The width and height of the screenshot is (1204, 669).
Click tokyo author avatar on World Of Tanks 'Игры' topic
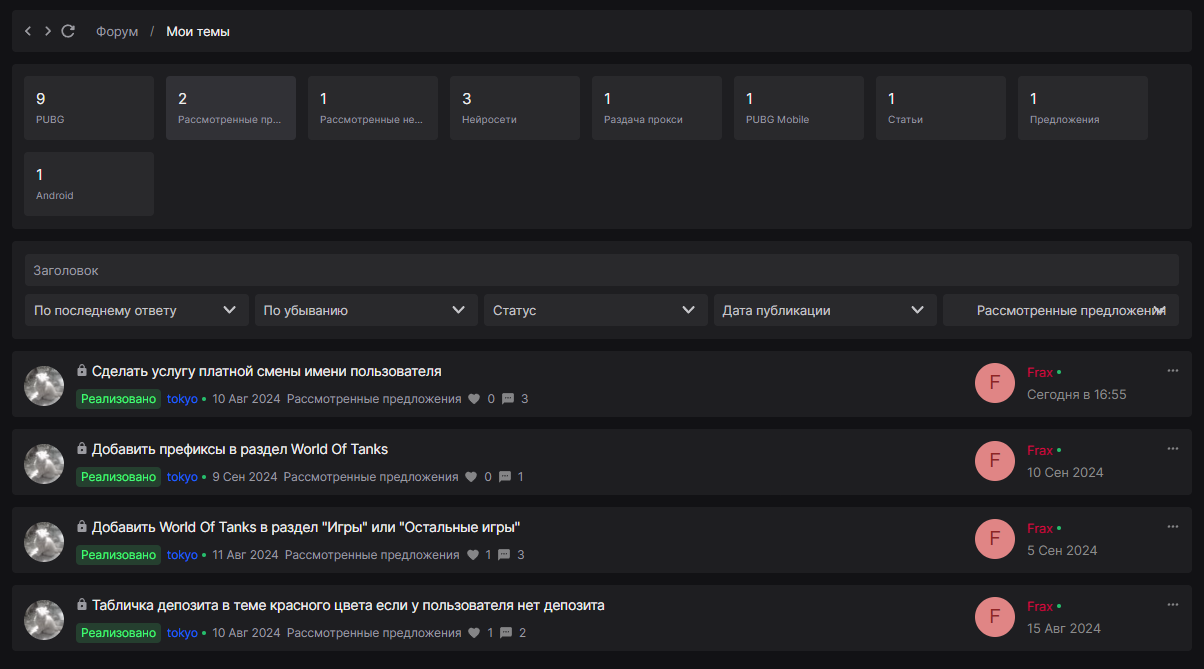click(44, 541)
